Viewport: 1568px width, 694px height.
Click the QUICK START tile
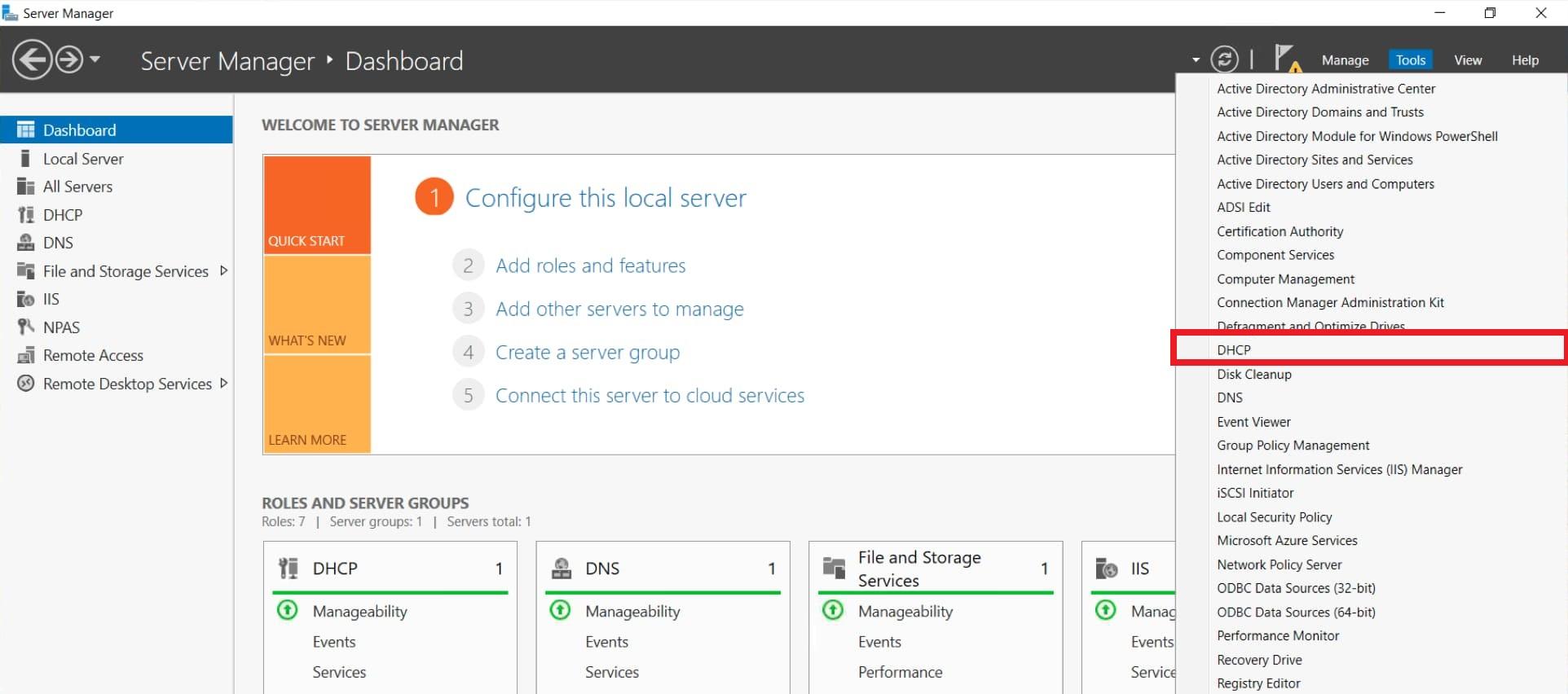[317, 204]
